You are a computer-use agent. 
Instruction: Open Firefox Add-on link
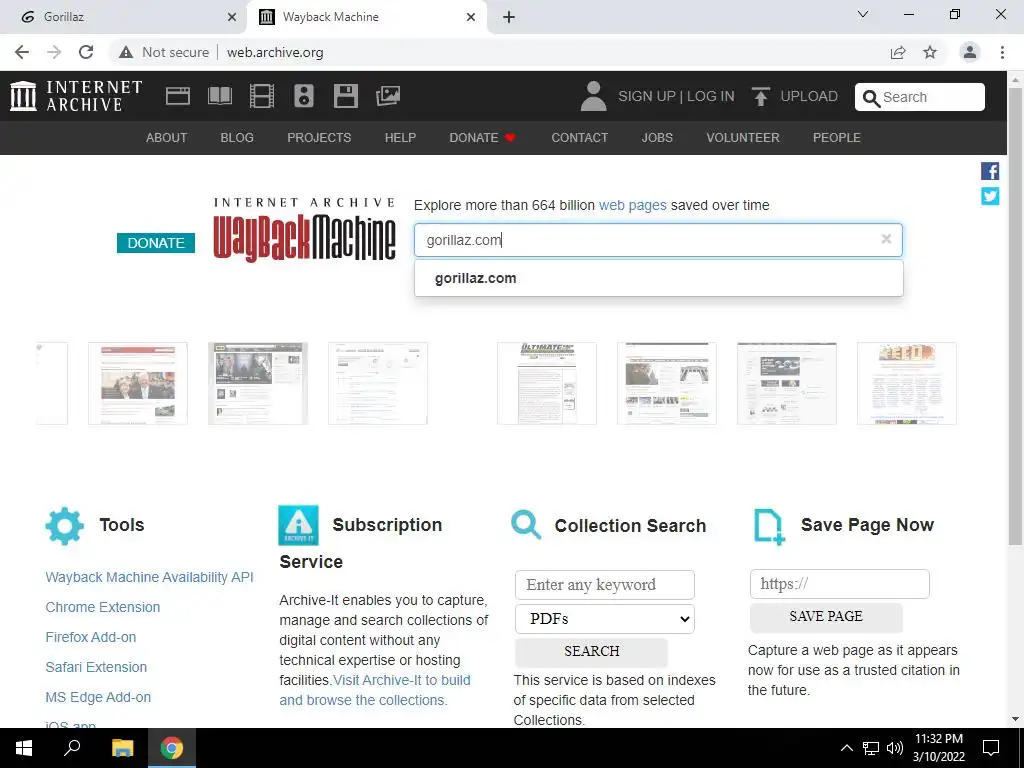pyautogui.click(x=91, y=637)
